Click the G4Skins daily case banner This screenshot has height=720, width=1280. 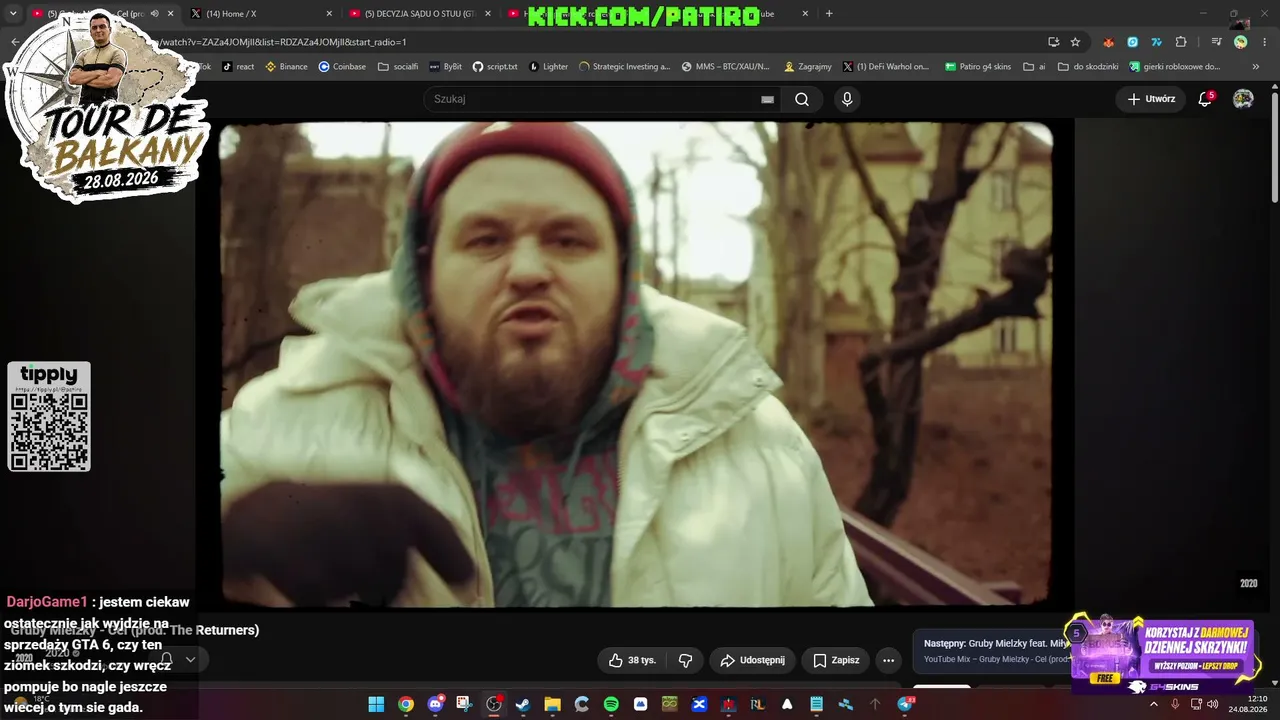1162,654
